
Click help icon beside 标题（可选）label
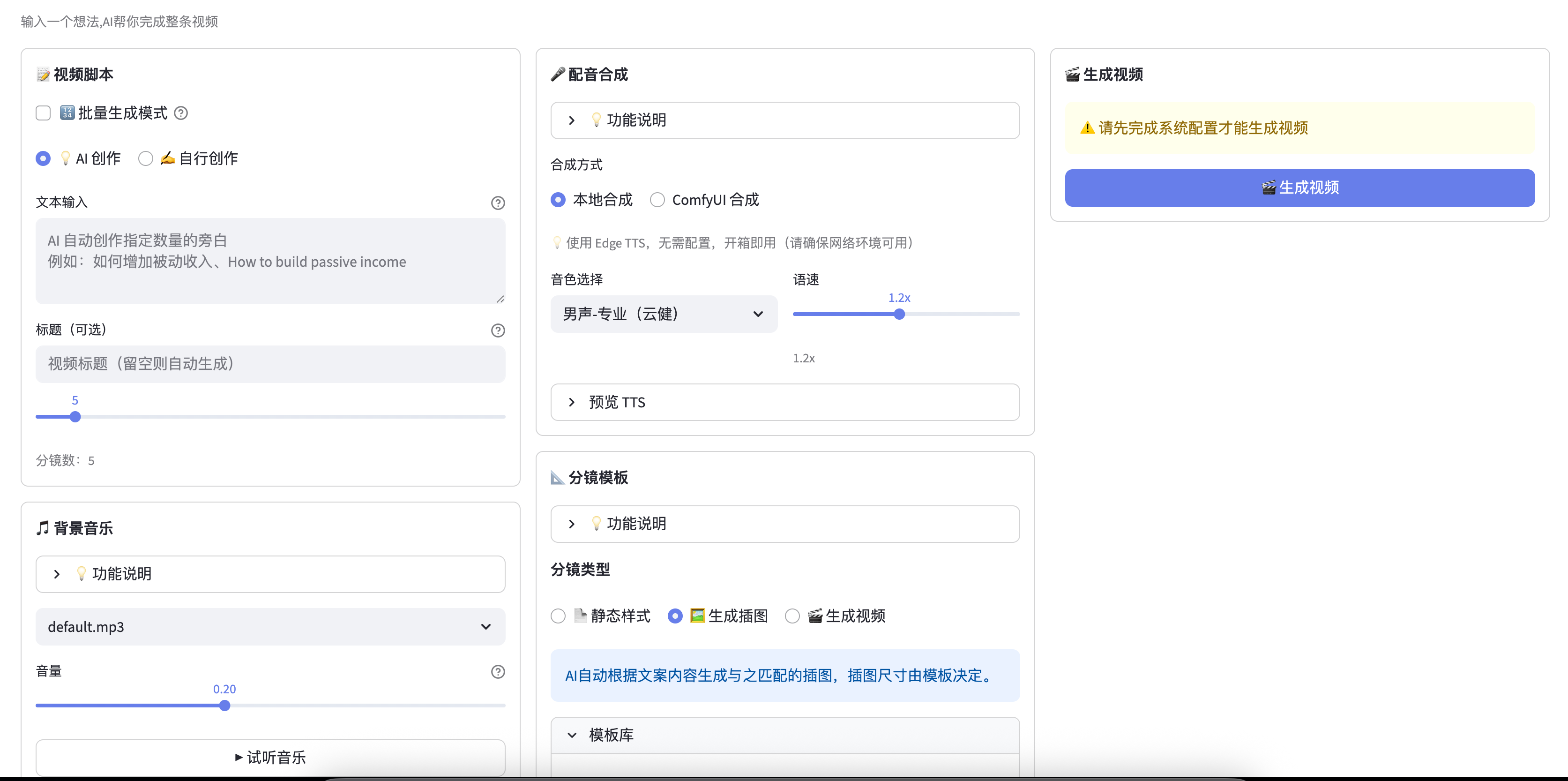(497, 330)
